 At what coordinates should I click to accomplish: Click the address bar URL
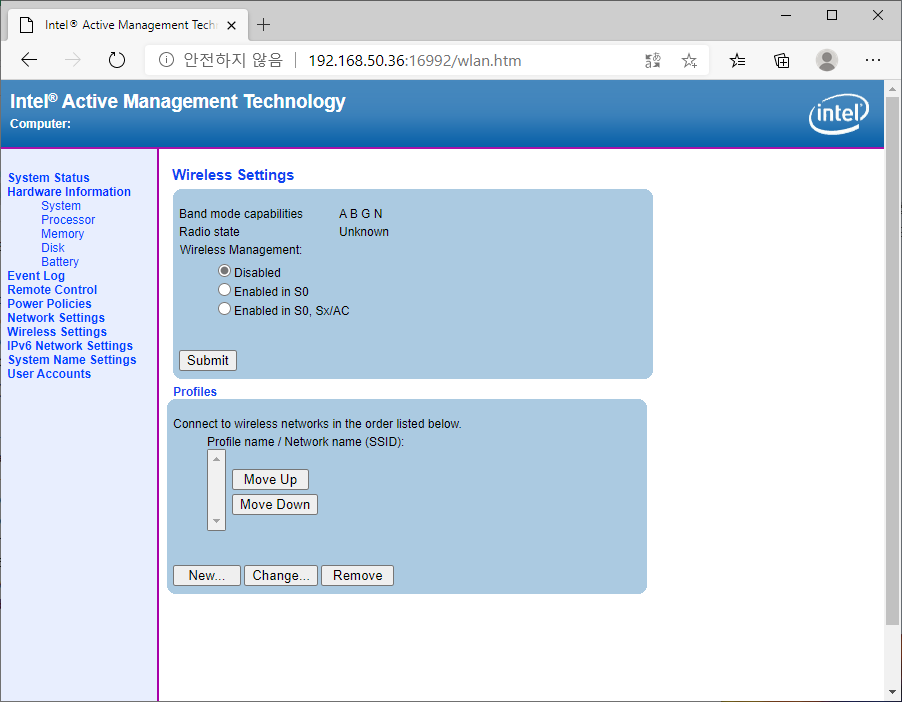point(415,60)
